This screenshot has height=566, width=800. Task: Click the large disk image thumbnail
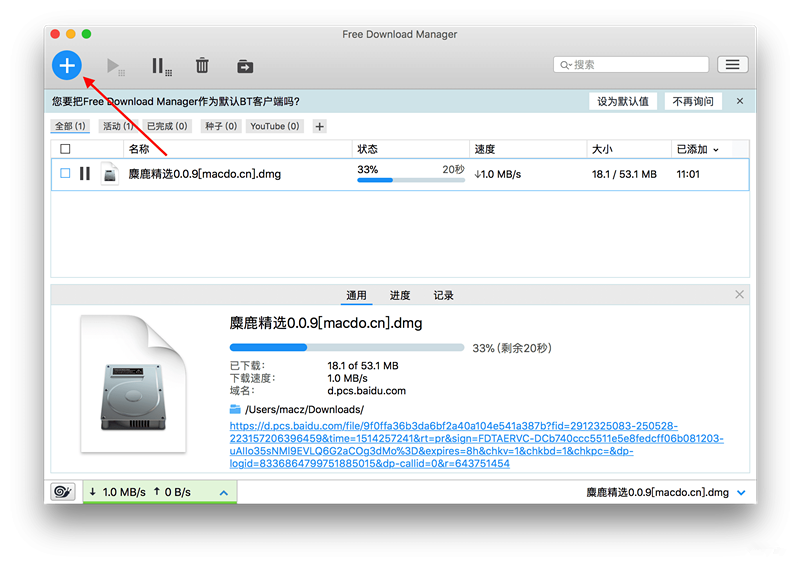point(134,383)
